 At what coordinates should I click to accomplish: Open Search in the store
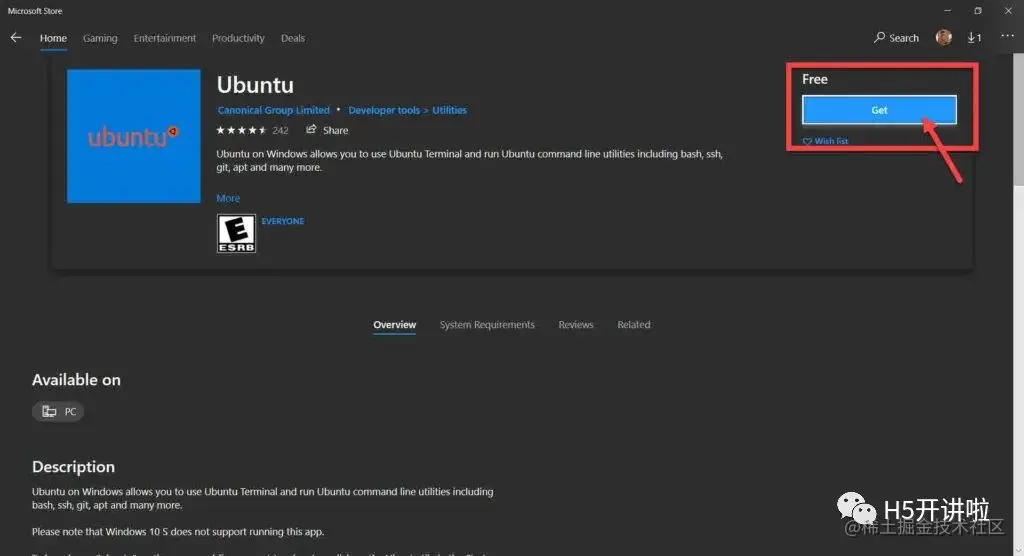coord(896,38)
